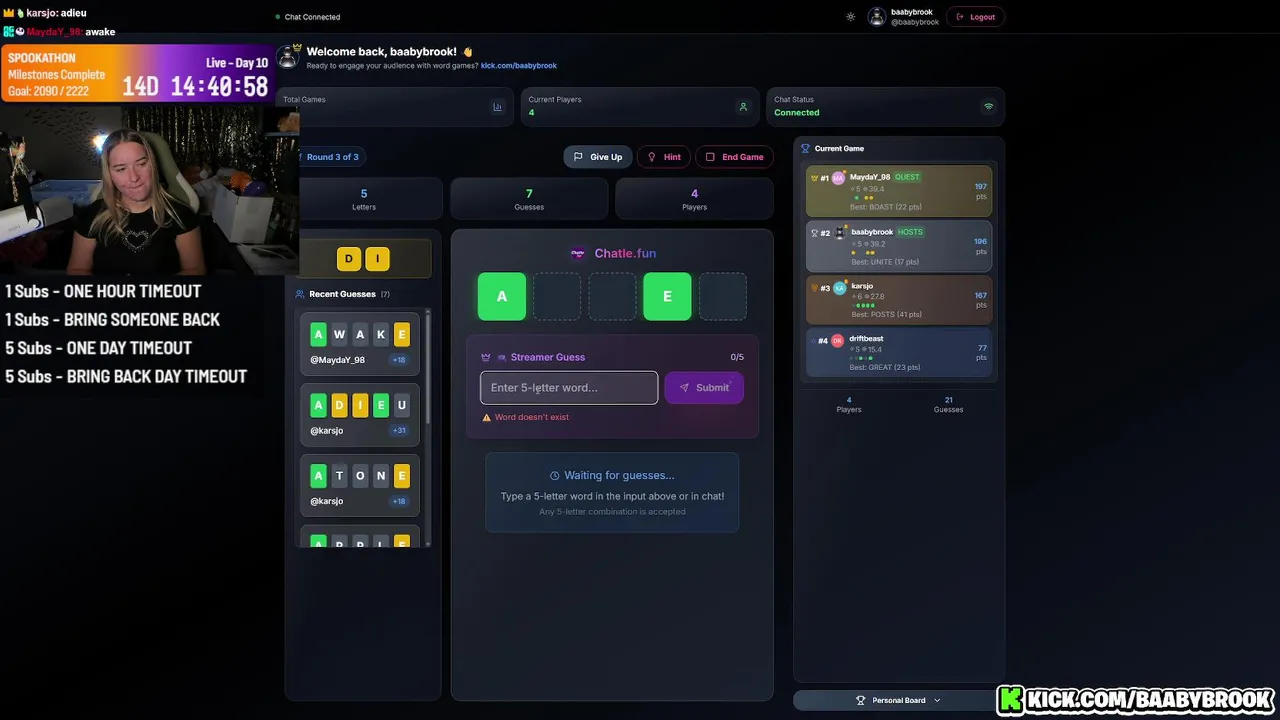This screenshot has width=1280, height=720.
Task: Select baabybrook leaderboard row
Action: 899,246
